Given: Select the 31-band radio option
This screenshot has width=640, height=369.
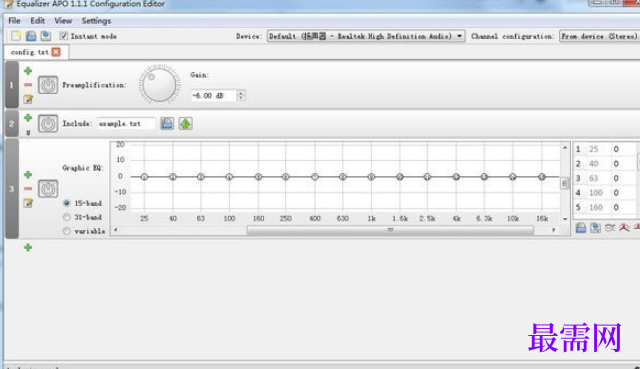Looking at the screenshot, I should (67, 217).
